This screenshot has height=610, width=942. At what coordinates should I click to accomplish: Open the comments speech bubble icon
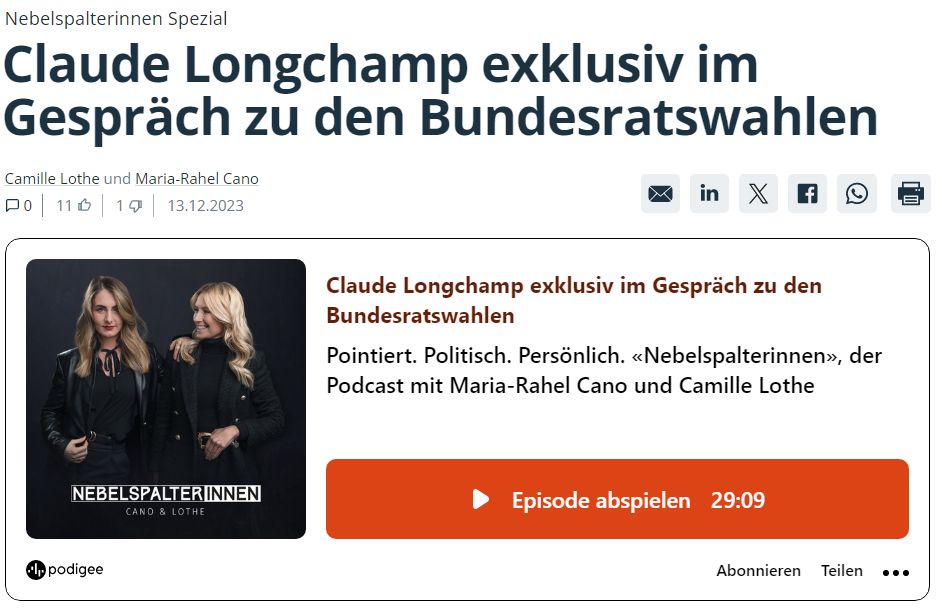click(12, 206)
